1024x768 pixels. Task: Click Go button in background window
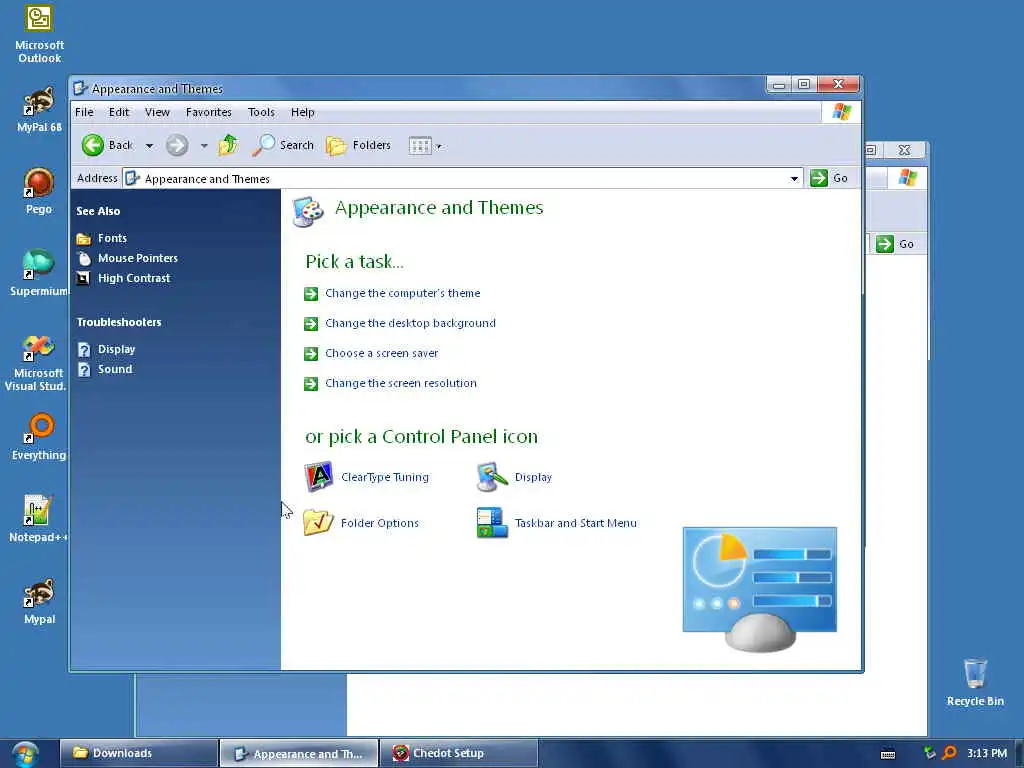click(895, 244)
